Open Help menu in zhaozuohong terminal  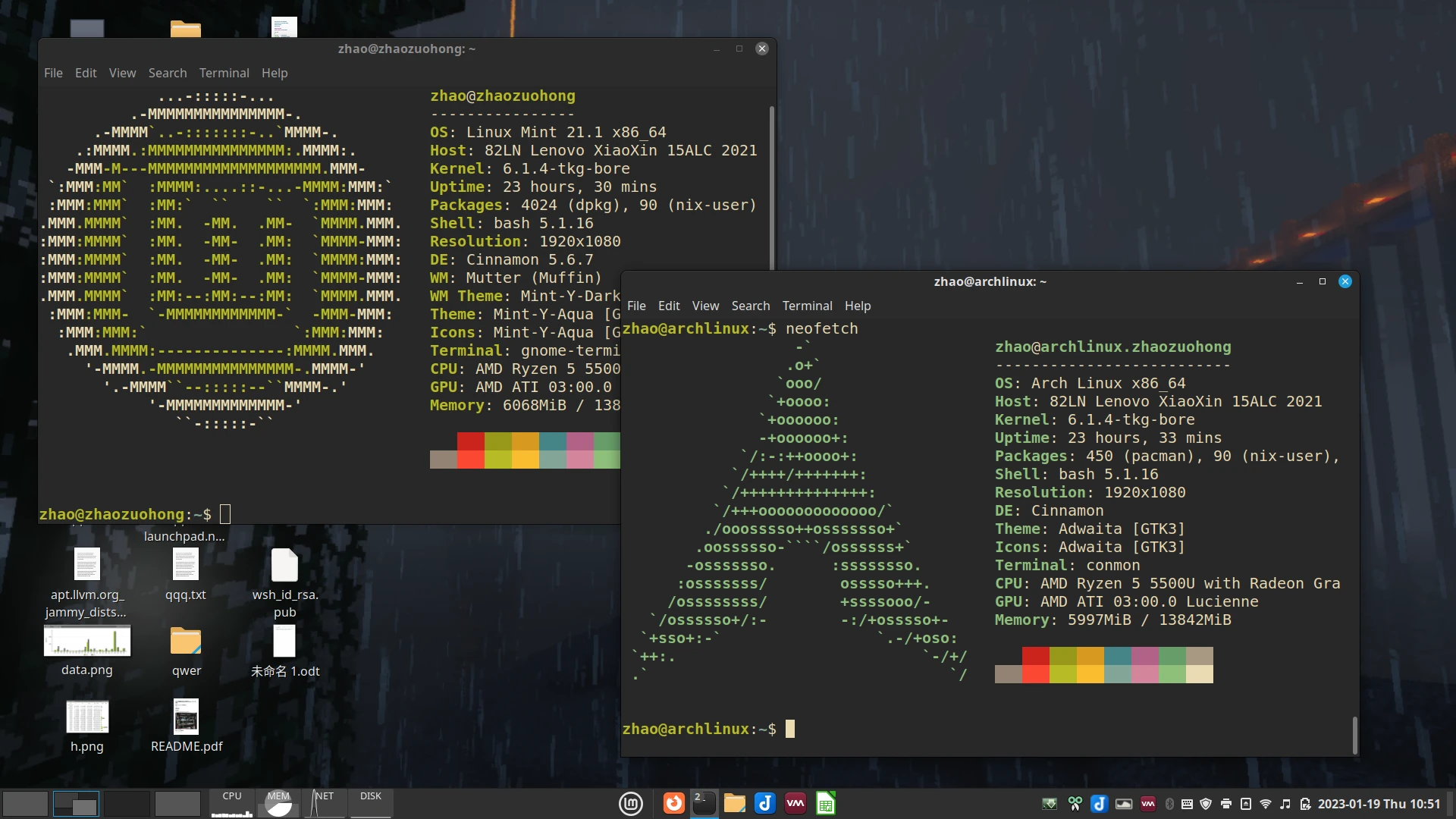pyautogui.click(x=275, y=73)
